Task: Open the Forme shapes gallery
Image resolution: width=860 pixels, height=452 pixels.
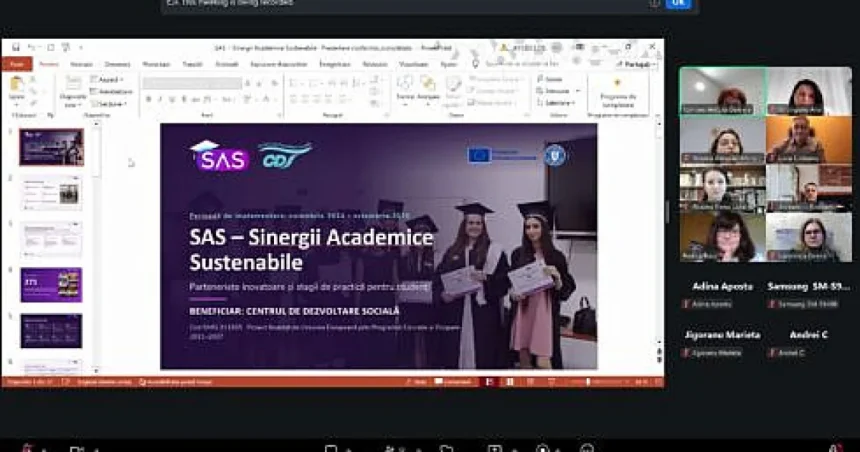Action: point(405,88)
